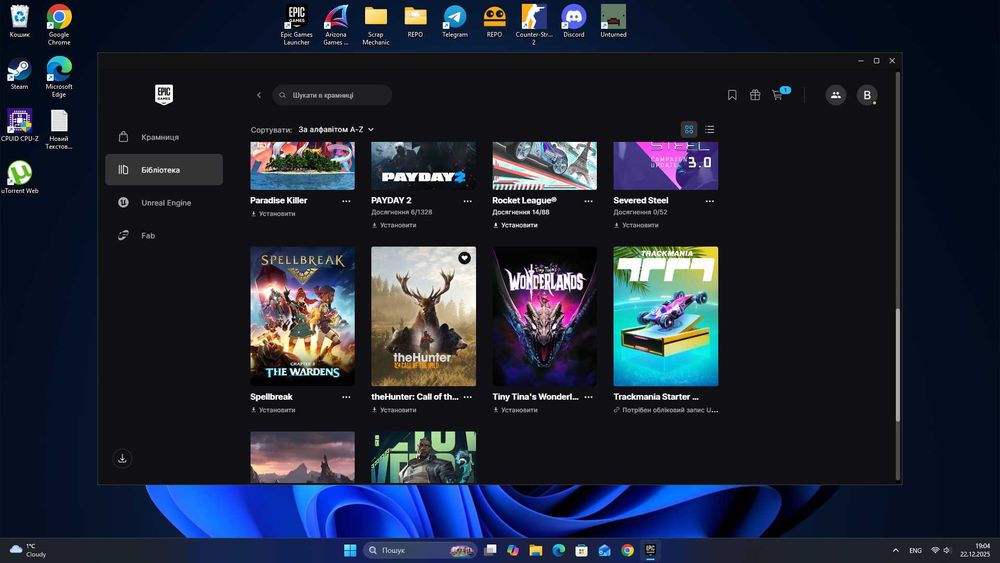This screenshot has width=1000, height=563.
Task: Open the Крамниця store tab
Action: (x=164, y=137)
